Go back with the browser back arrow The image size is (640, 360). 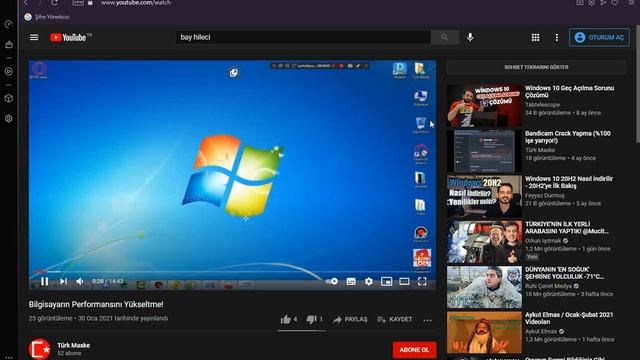coord(25,3)
